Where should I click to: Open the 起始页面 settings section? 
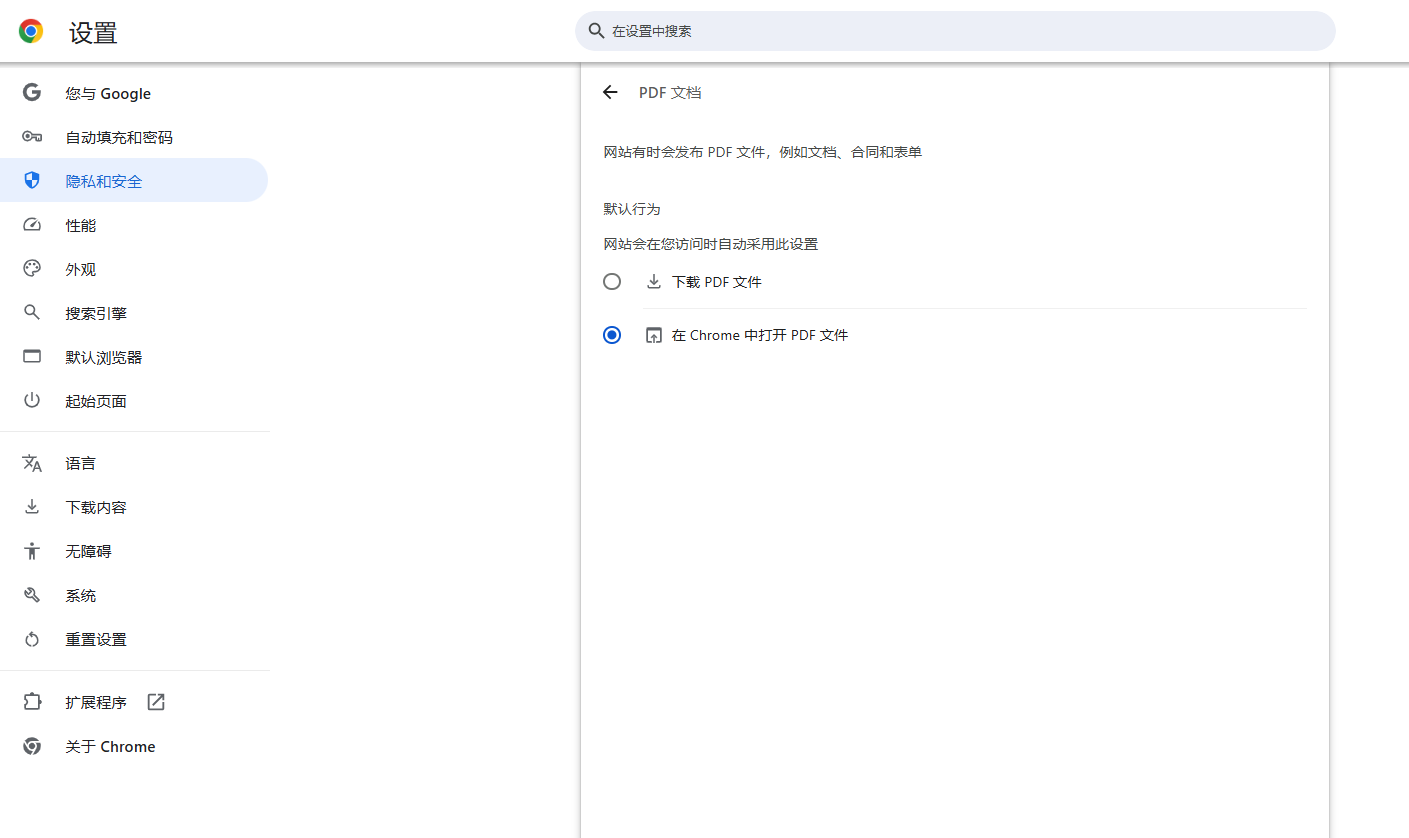(x=134, y=401)
